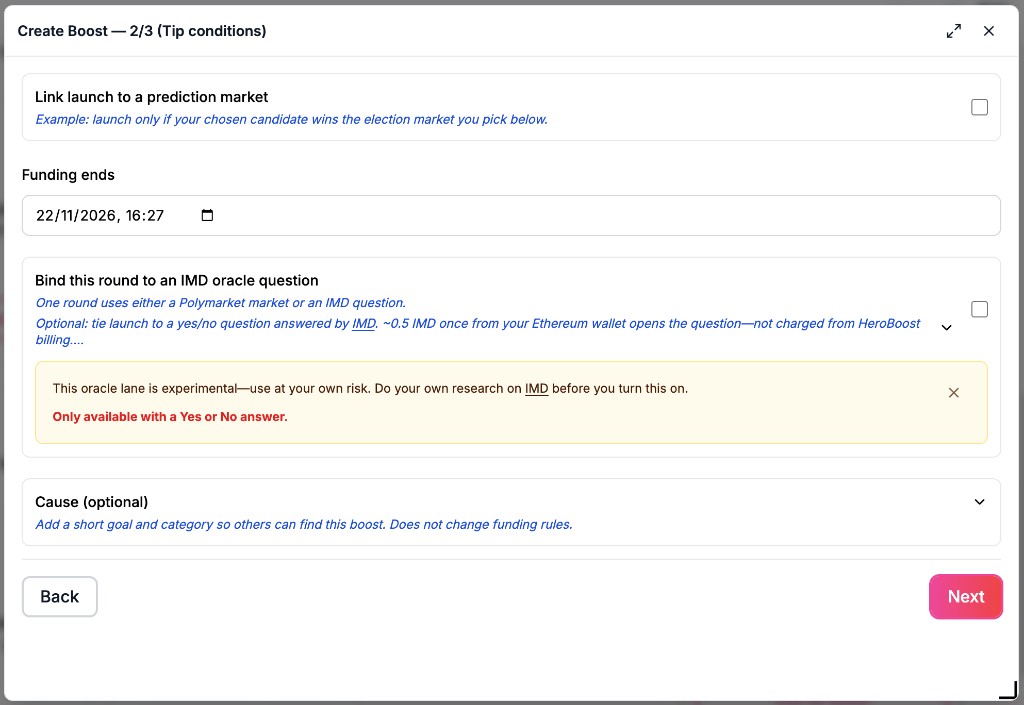Tick the IMD oracle question checkbox
Screen dimensions: 1024x705
point(979,309)
